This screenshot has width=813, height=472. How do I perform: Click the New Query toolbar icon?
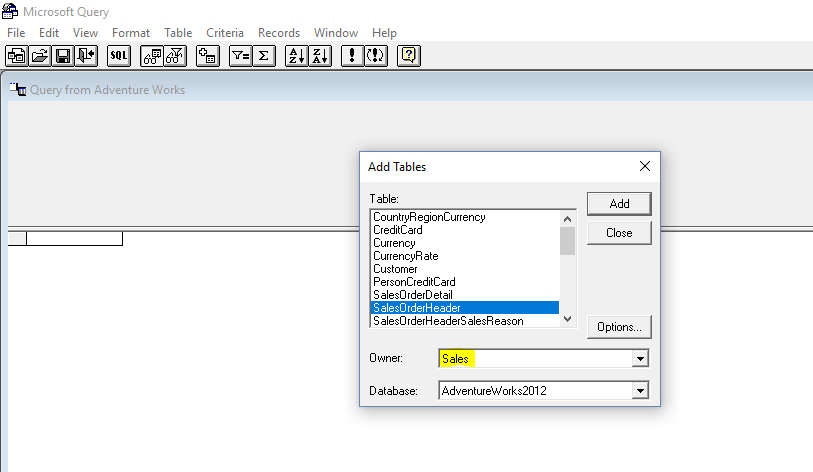[x=17, y=56]
